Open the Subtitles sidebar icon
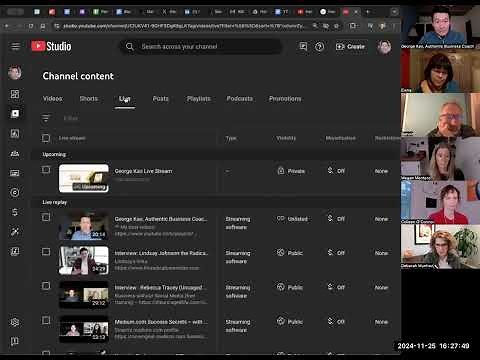This screenshot has width=480, height=360. pos(15,173)
